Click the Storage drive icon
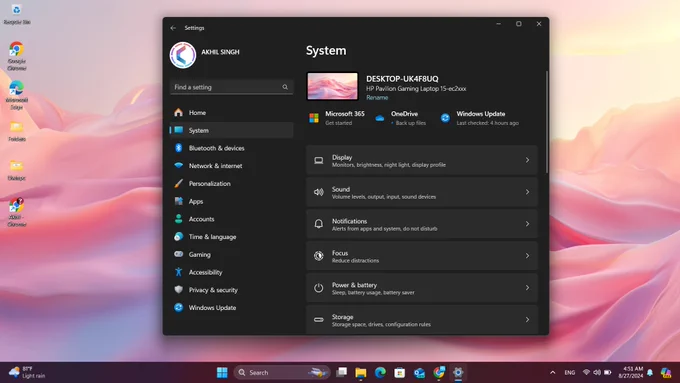680x383 pixels. [318, 320]
